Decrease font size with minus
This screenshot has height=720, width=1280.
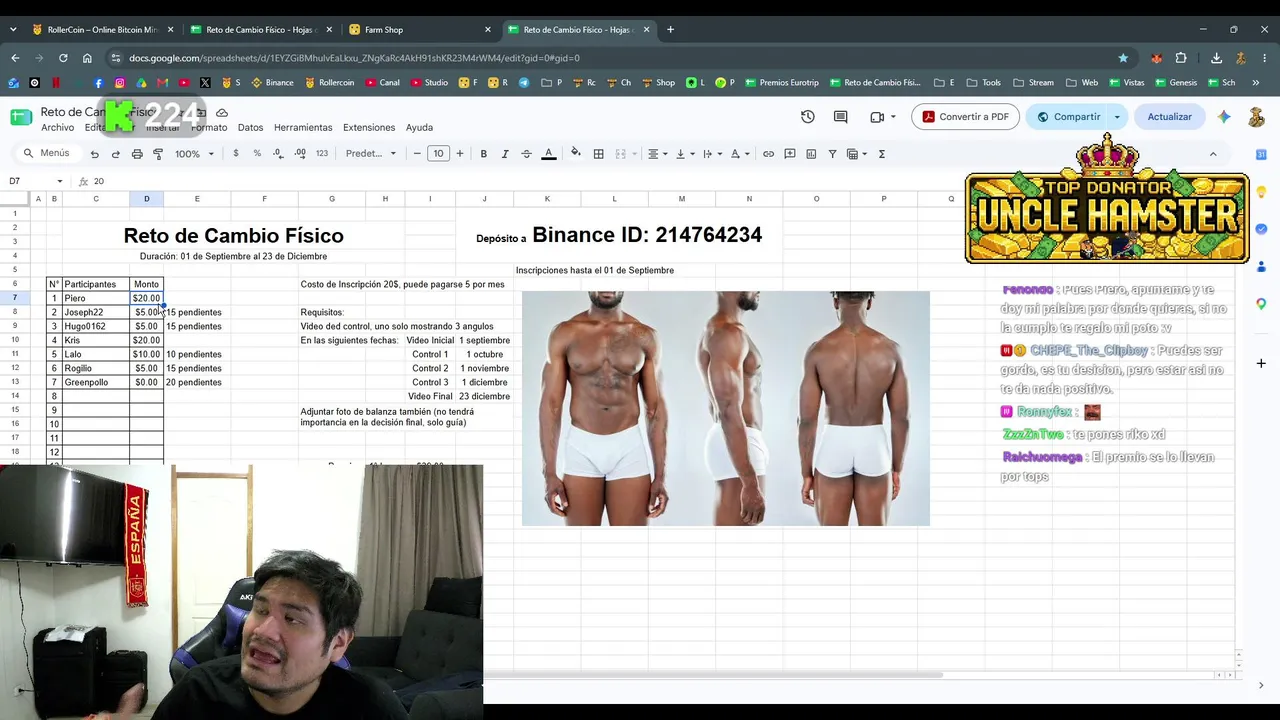pos(417,154)
